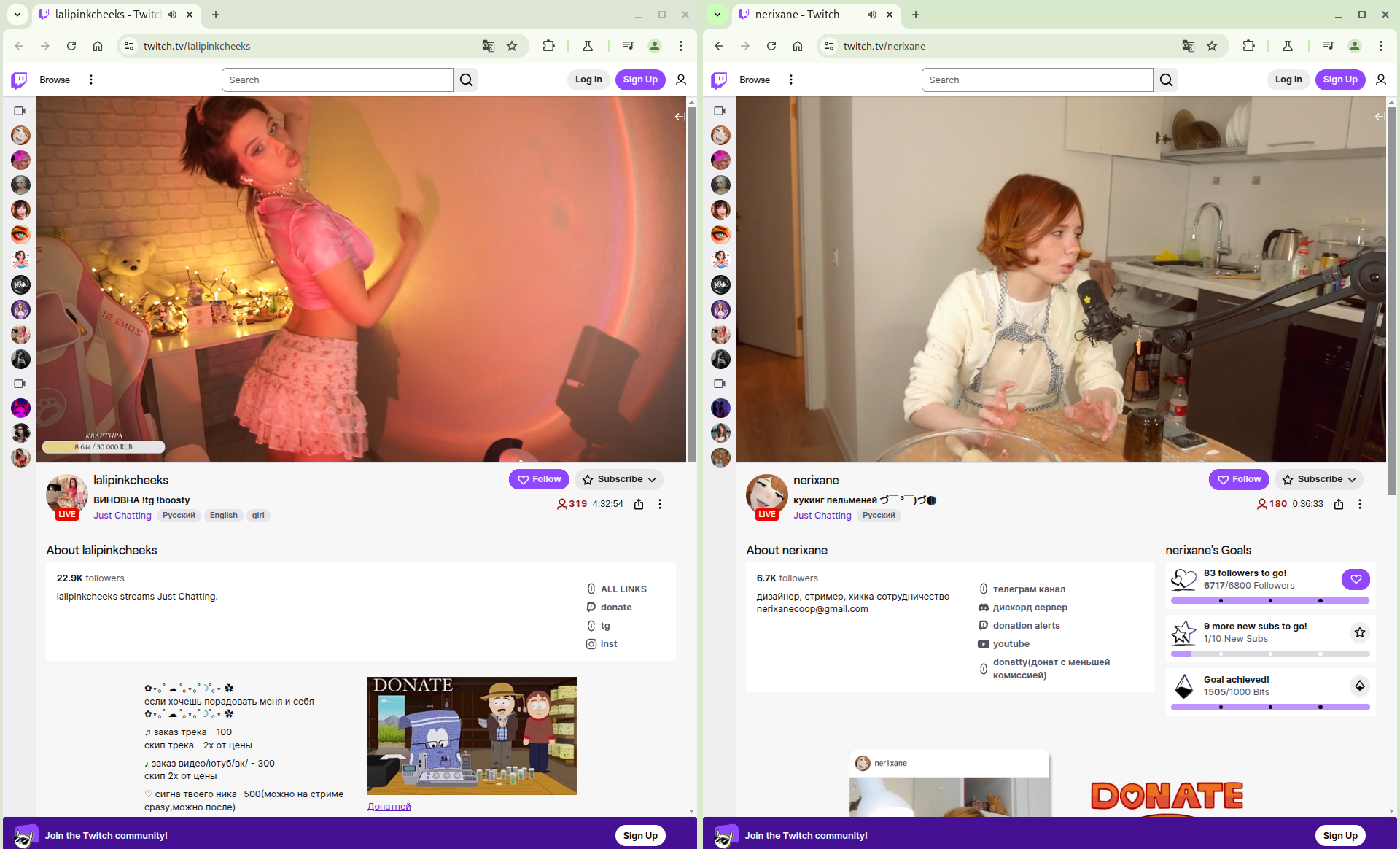Open new tab in nerixane browser window
This screenshot has height=849, width=1400.
pyautogui.click(x=916, y=15)
